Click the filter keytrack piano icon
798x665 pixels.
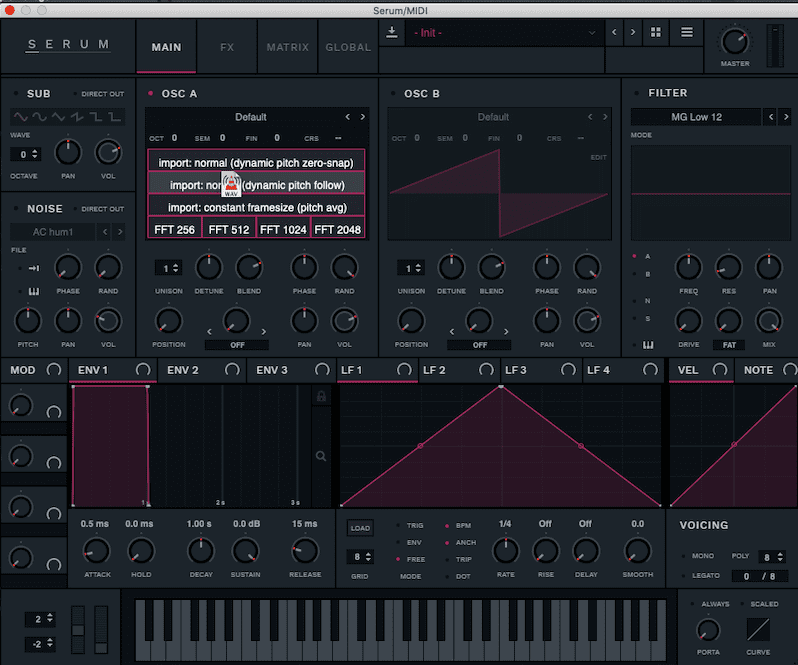(x=648, y=345)
